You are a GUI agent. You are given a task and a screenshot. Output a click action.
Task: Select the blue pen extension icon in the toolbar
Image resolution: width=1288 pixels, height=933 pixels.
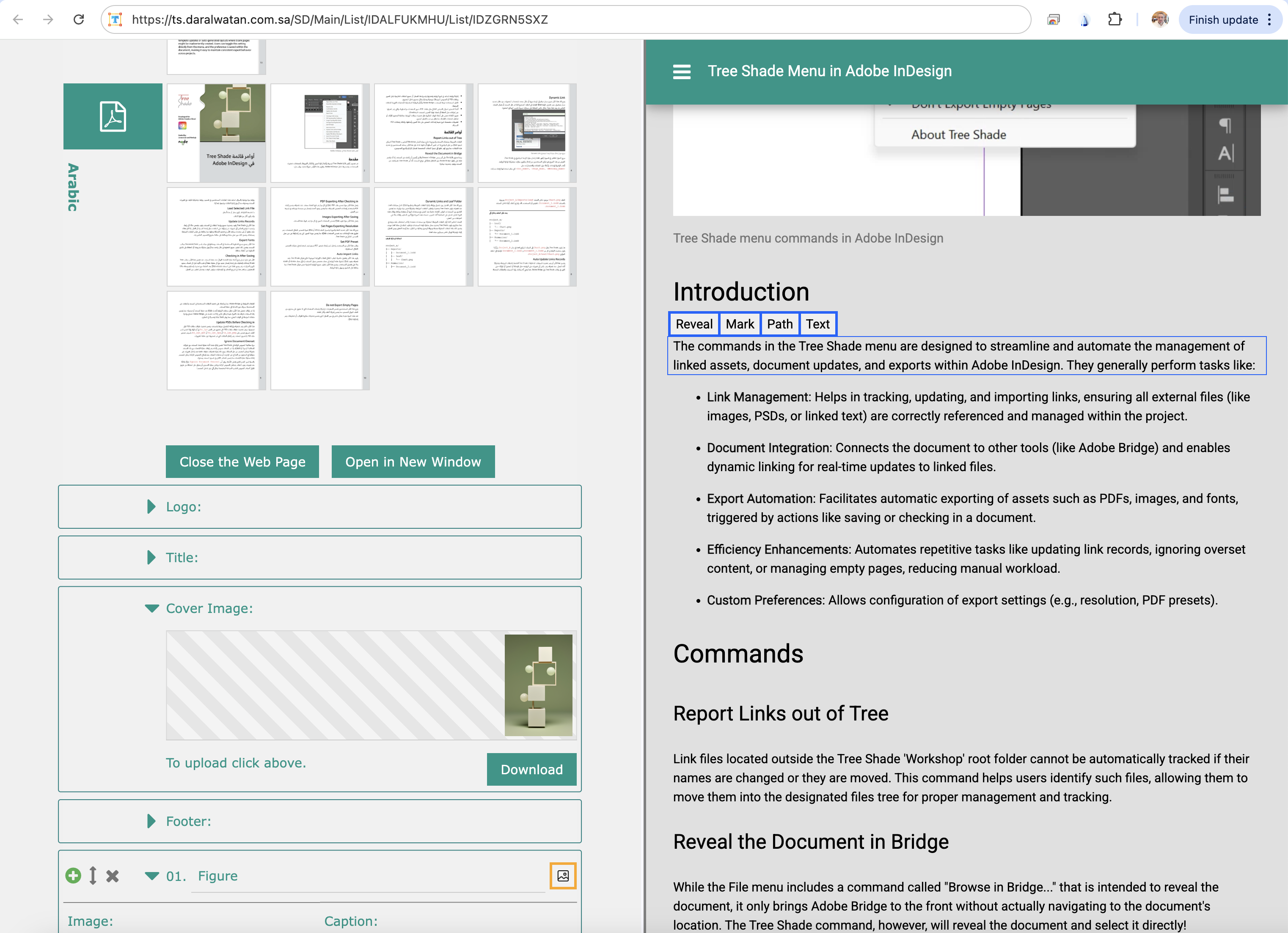click(1084, 19)
